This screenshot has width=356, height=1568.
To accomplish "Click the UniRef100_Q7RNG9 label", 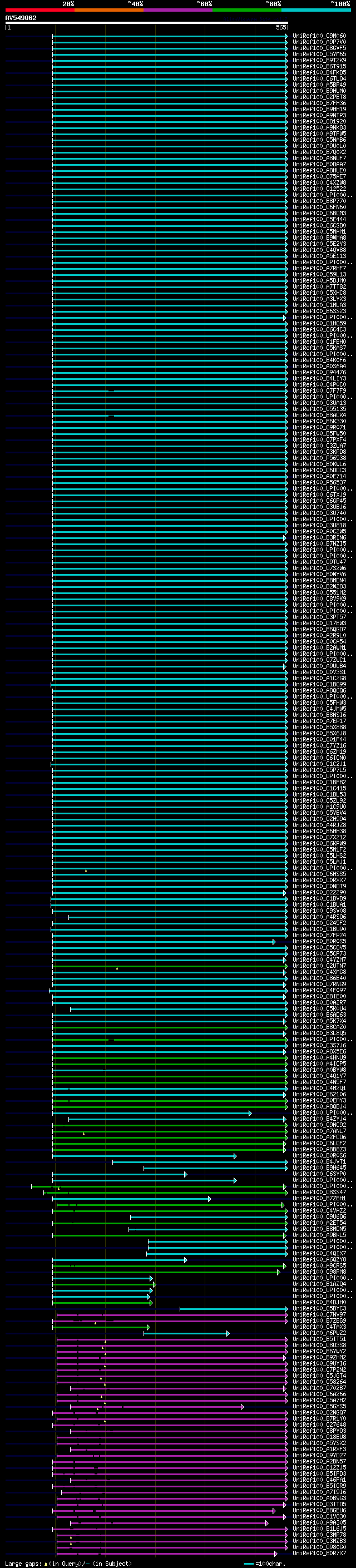I will click(x=319, y=985).
